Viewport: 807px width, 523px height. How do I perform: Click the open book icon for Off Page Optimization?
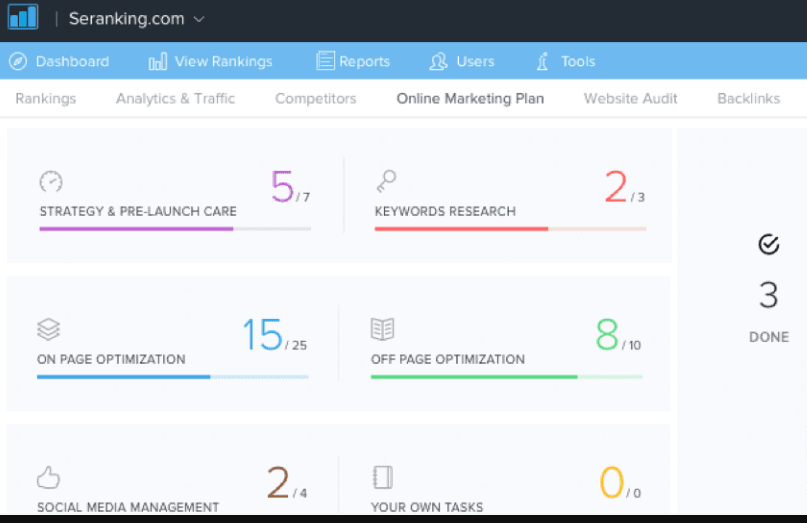tap(383, 329)
